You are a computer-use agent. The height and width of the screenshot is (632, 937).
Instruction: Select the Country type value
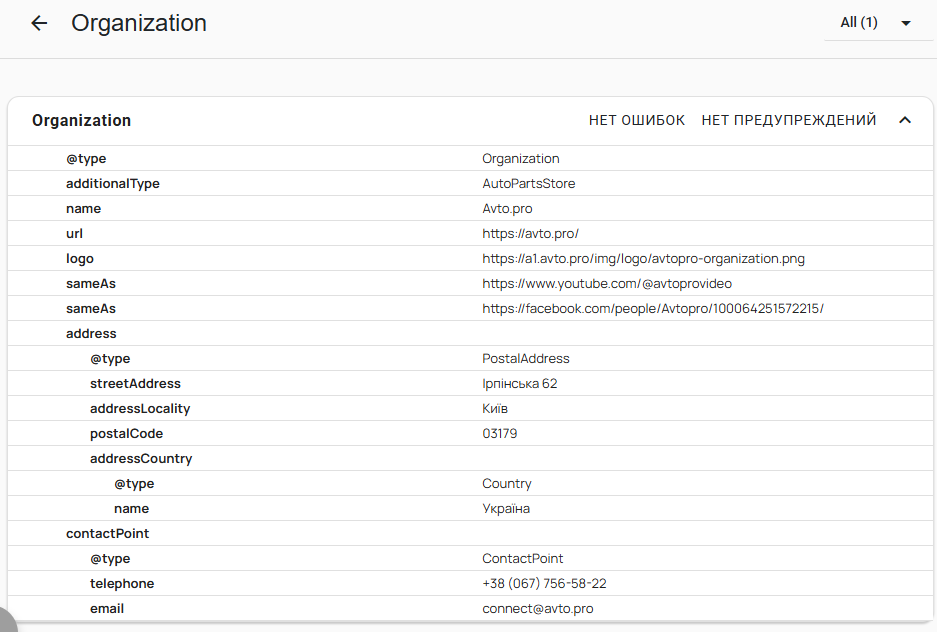pos(507,484)
